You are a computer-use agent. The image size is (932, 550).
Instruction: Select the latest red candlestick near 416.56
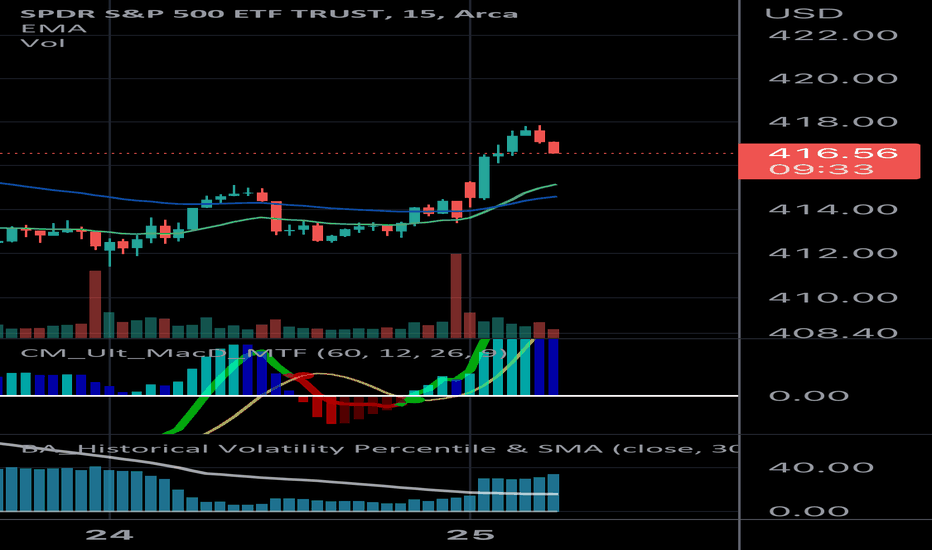(554, 147)
